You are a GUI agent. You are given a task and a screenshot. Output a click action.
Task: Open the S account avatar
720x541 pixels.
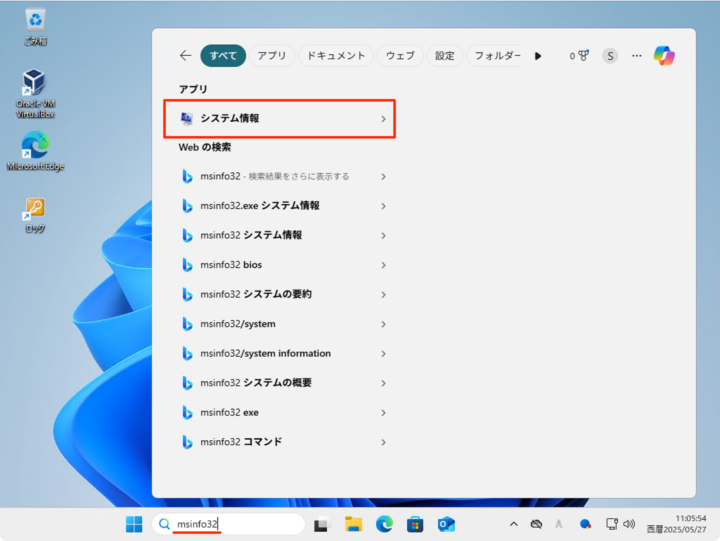tap(610, 56)
